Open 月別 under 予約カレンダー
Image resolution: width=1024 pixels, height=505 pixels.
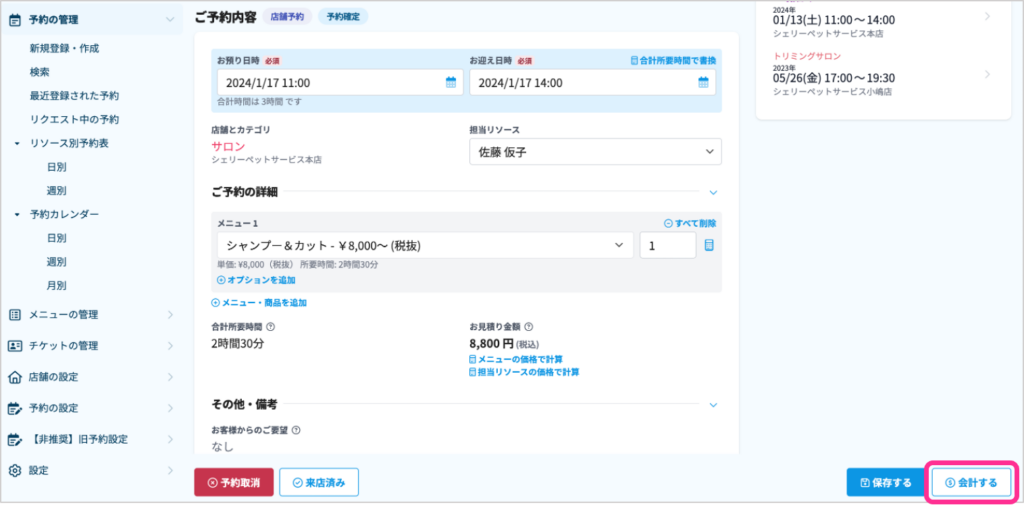56,285
